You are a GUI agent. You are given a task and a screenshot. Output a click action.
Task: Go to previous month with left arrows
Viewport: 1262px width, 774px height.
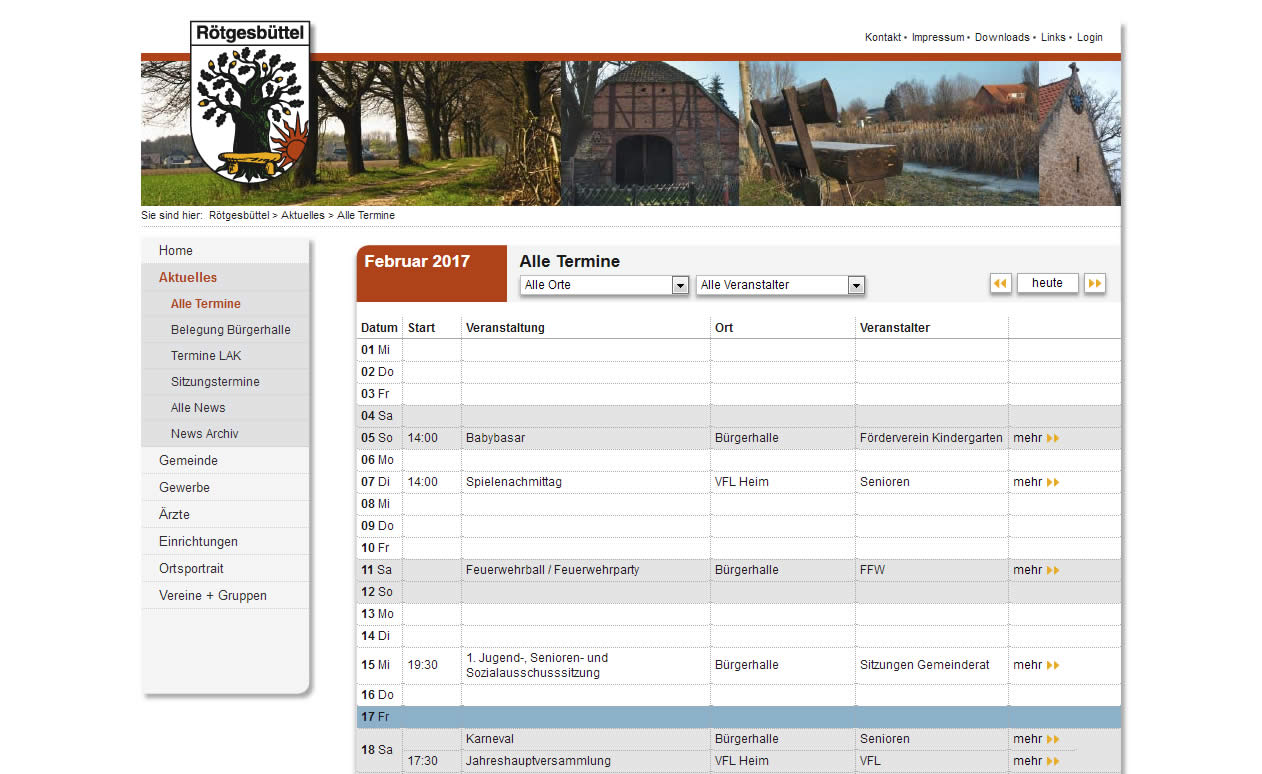tap(1000, 283)
